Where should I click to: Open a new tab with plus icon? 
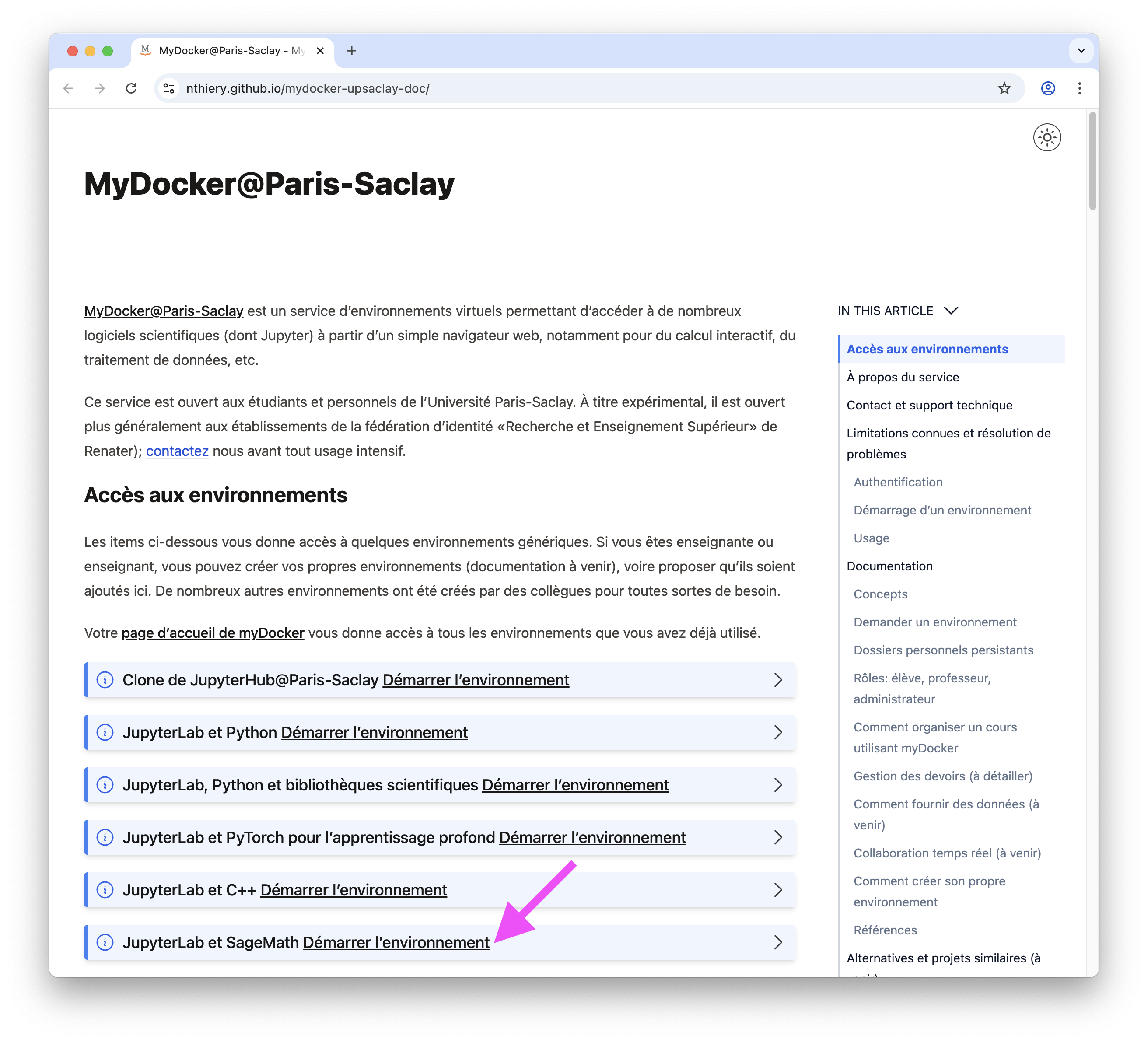pyautogui.click(x=352, y=51)
